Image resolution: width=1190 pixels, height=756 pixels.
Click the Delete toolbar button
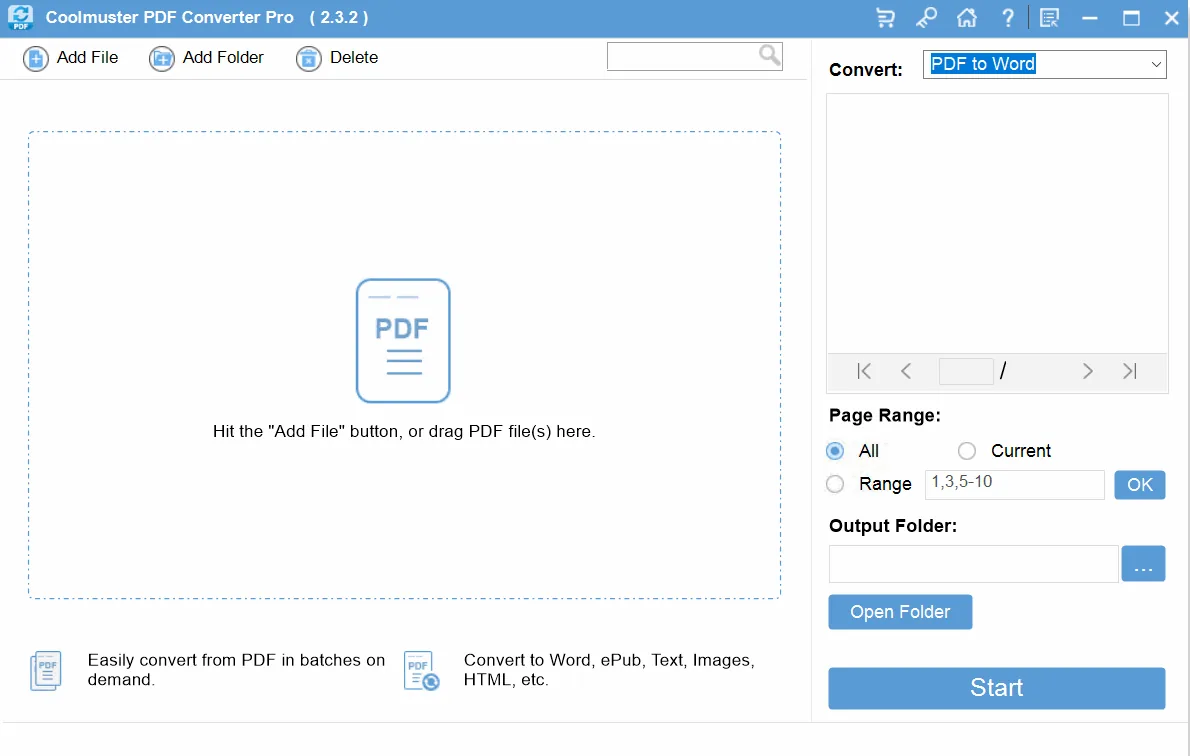(337, 58)
